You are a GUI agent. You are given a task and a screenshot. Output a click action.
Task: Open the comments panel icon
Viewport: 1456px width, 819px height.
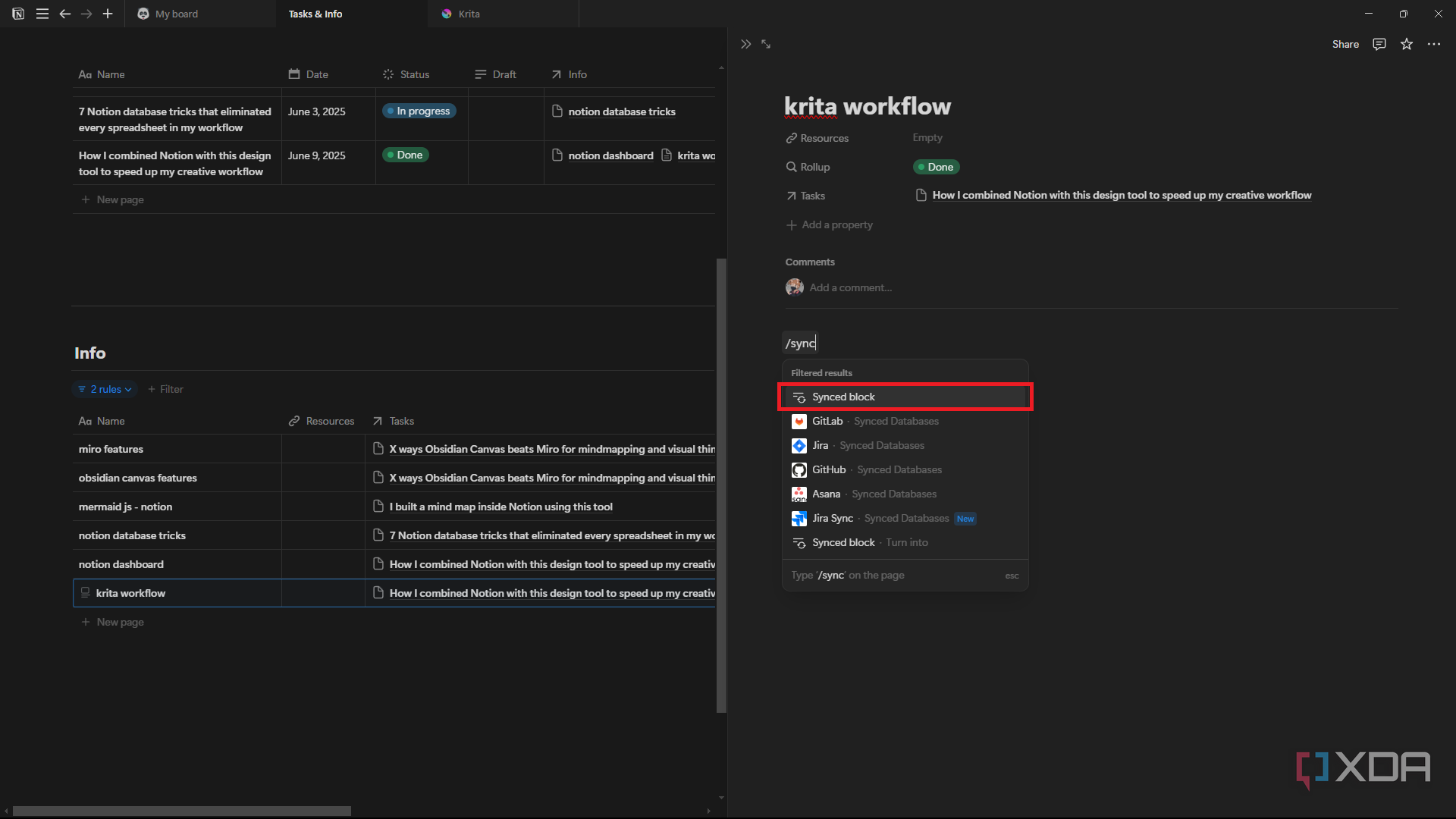pos(1379,44)
